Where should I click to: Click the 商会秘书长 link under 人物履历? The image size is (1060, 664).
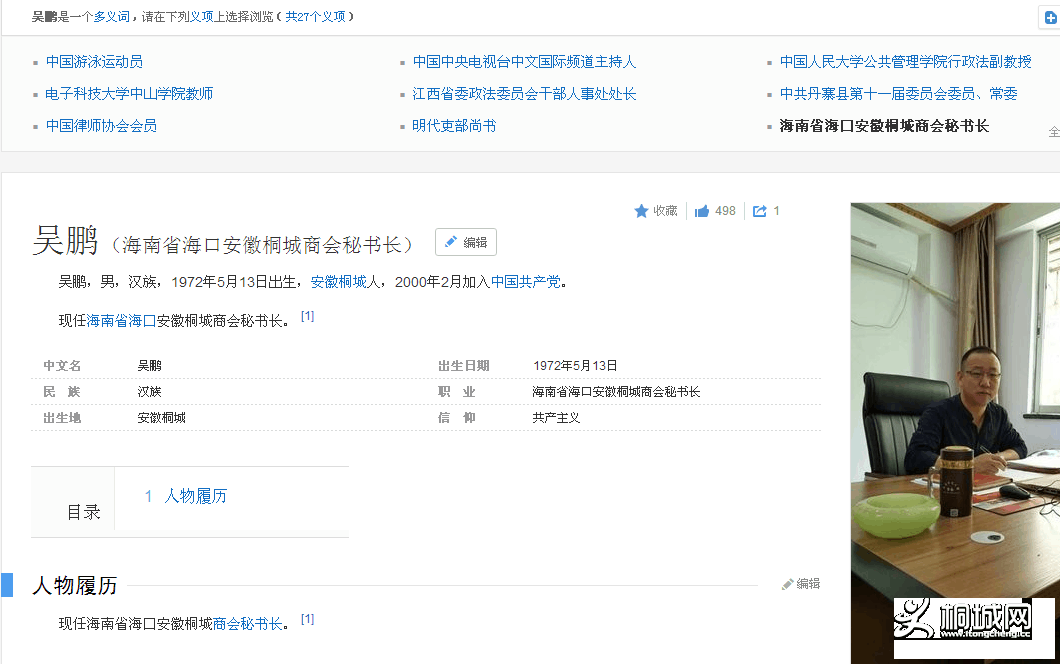tap(247, 624)
